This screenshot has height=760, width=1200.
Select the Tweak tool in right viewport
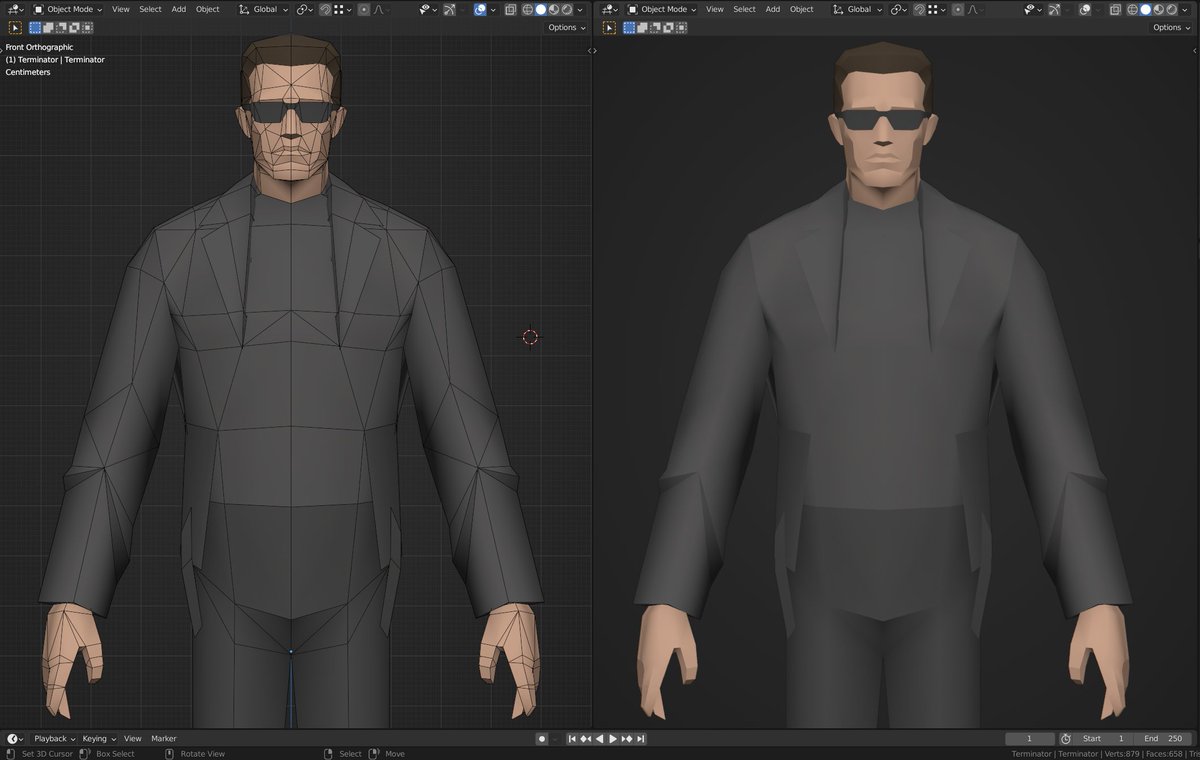(x=609, y=28)
